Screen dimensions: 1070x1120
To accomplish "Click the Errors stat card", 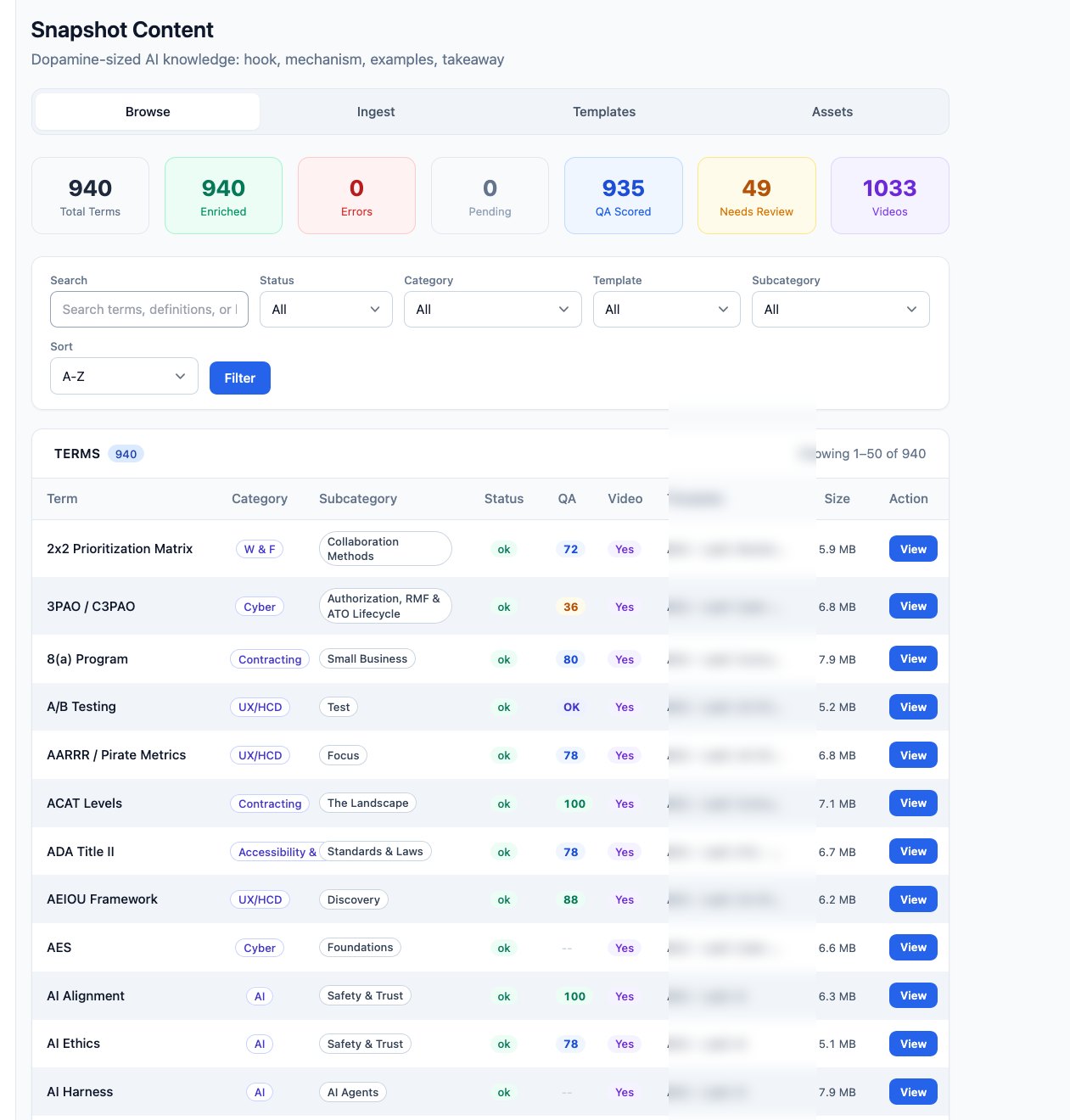I will [x=356, y=196].
